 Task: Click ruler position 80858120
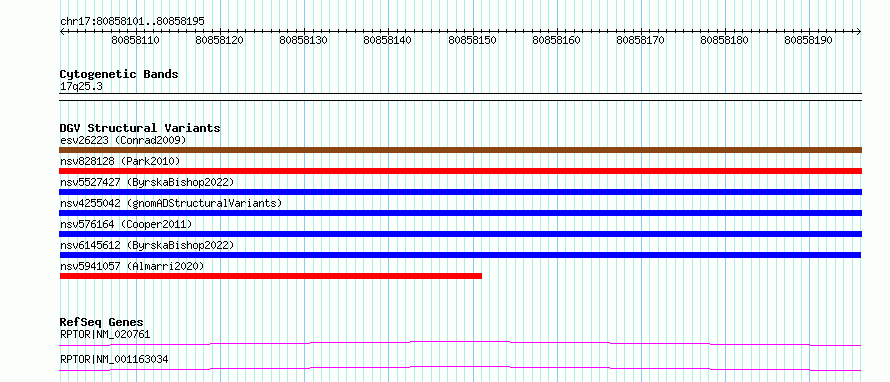[x=220, y=40]
